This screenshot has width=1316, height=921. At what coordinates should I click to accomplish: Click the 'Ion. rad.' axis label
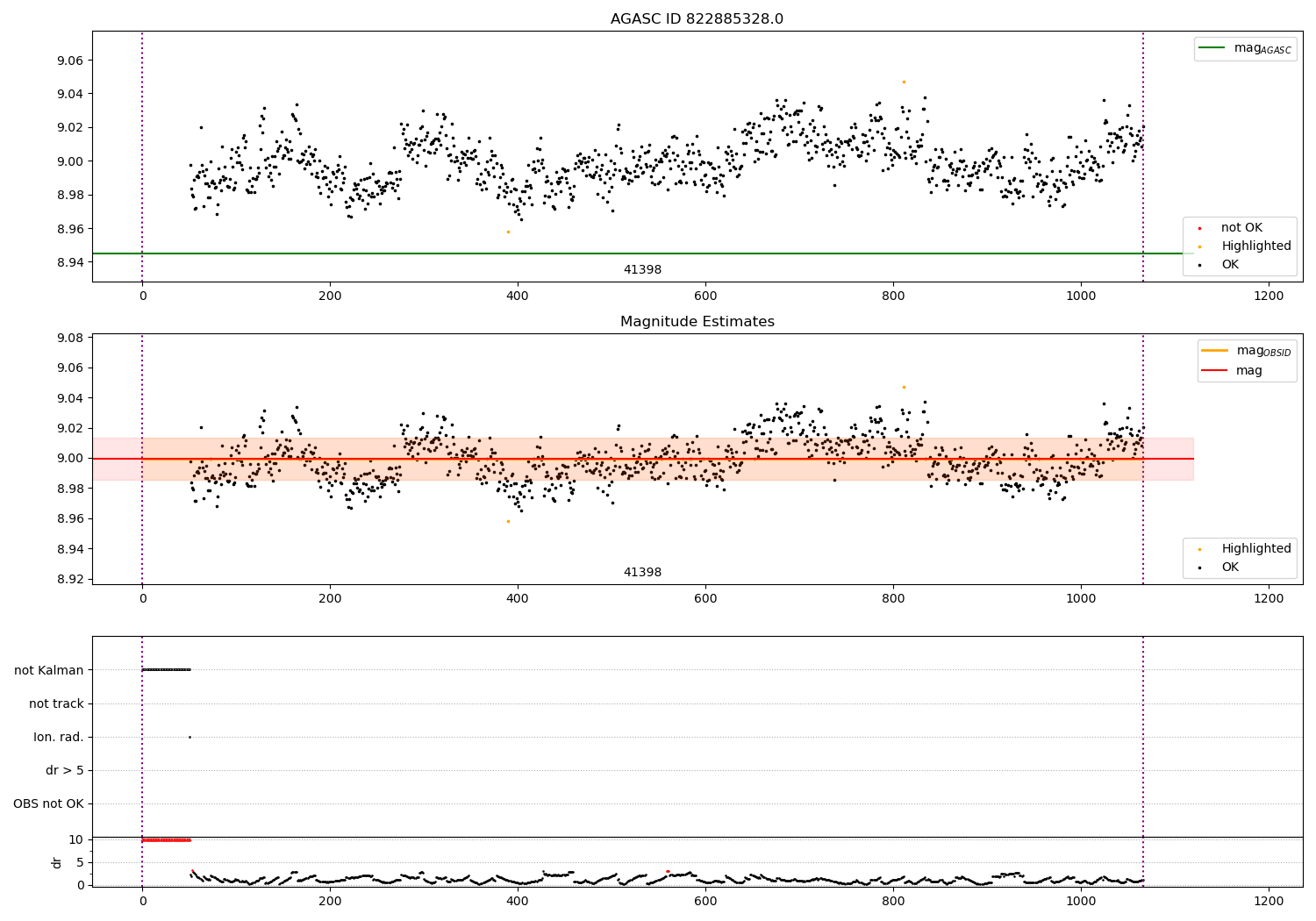(59, 737)
